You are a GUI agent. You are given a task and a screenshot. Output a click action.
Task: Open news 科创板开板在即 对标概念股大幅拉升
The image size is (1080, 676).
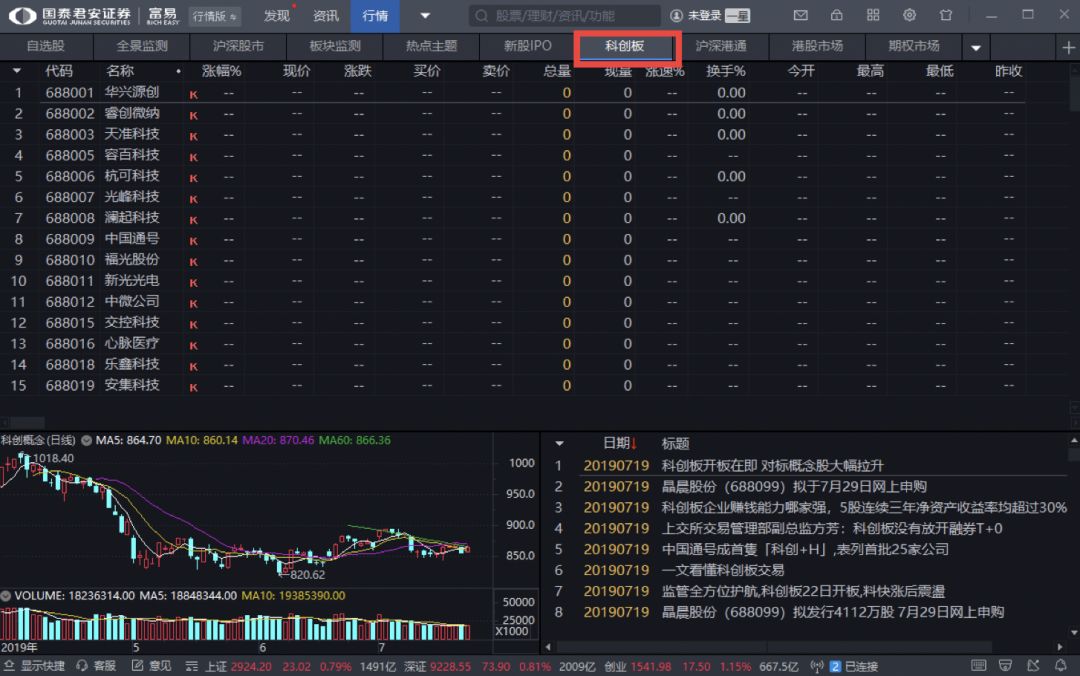pos(772,466)
